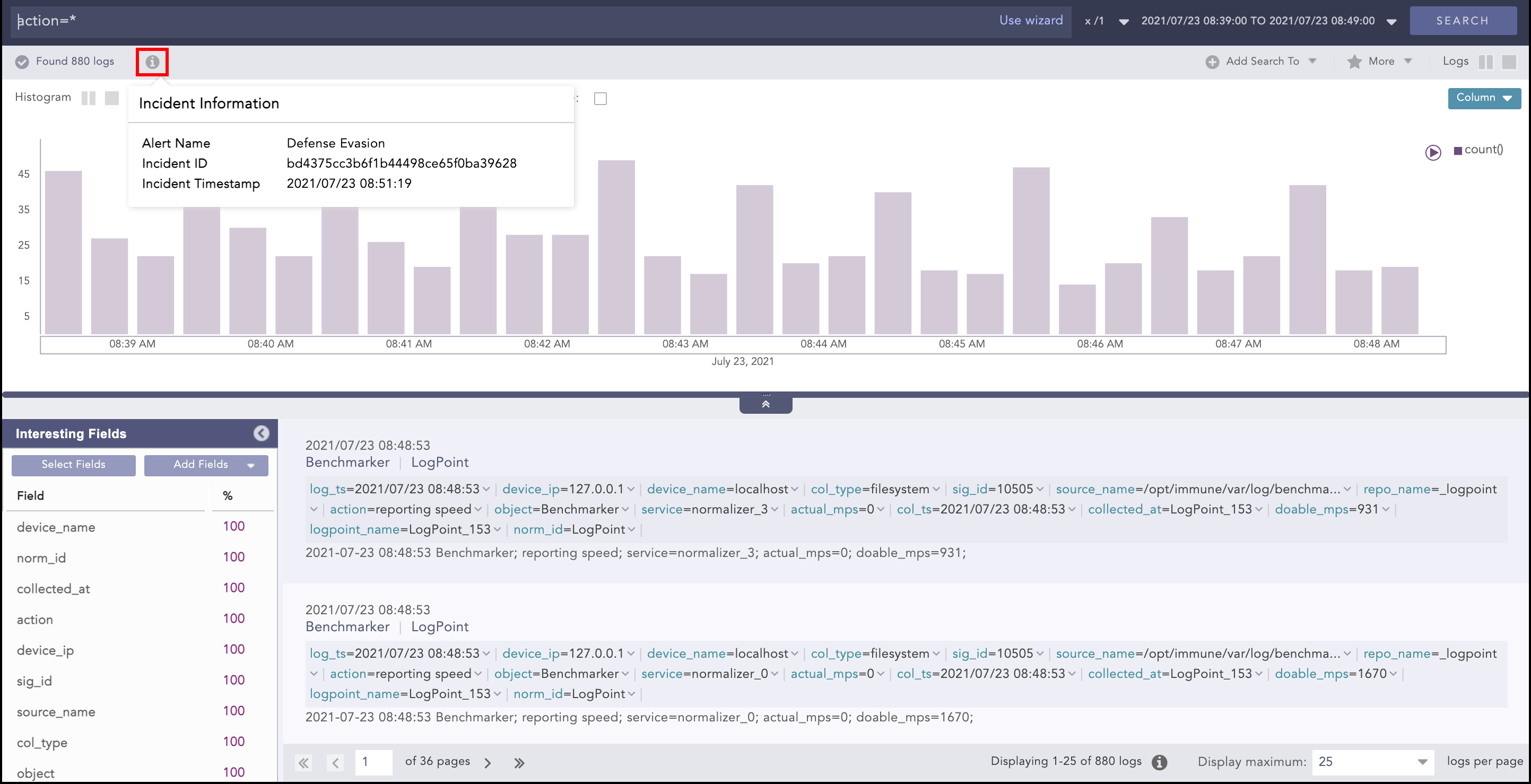Toggle the checkbox above the histogram
1531x784 pixels.
601,99
